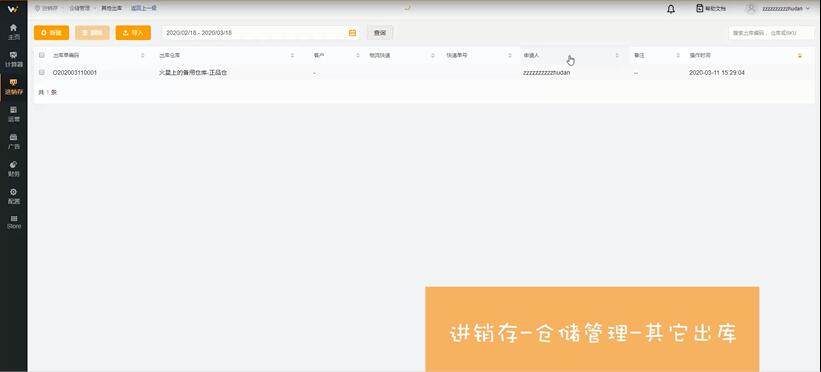Click the orange 新建 create button
The height and width of the screenshot is (372, 821).
coord(51,32)
